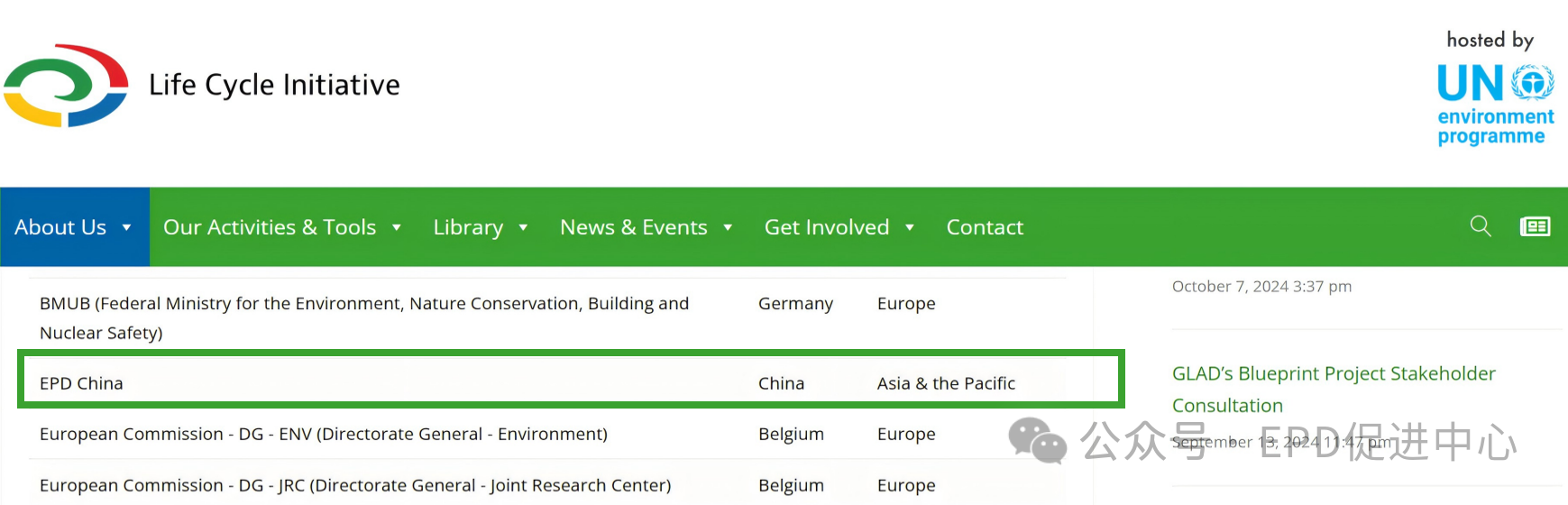This screenshot has width=1568, height=505.
Task: Select European Commission DG JRC row text
Action: 355,485
